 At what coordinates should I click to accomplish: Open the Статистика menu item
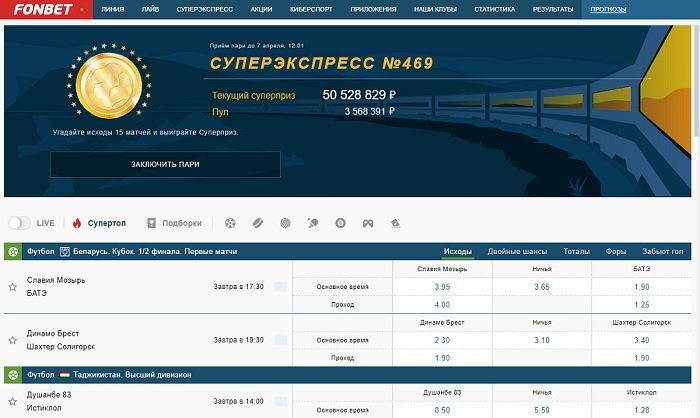[495, 9]
